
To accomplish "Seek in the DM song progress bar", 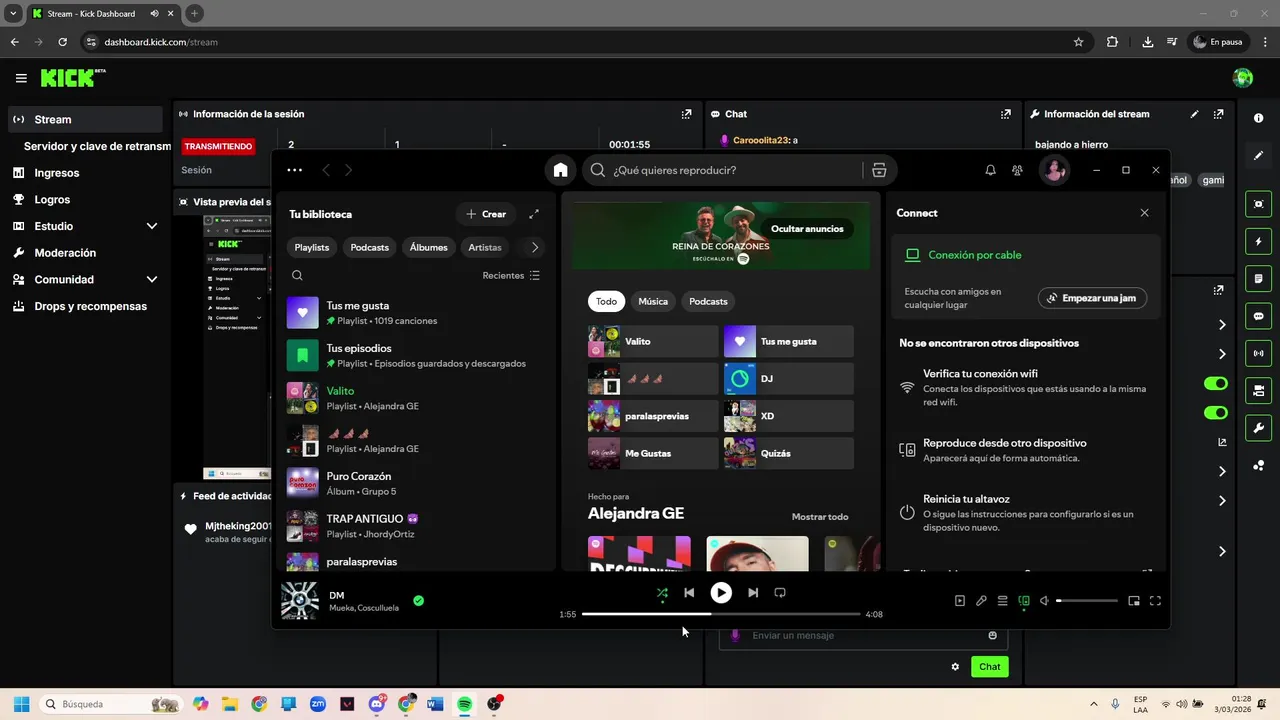I will click(x=721, y=614).
